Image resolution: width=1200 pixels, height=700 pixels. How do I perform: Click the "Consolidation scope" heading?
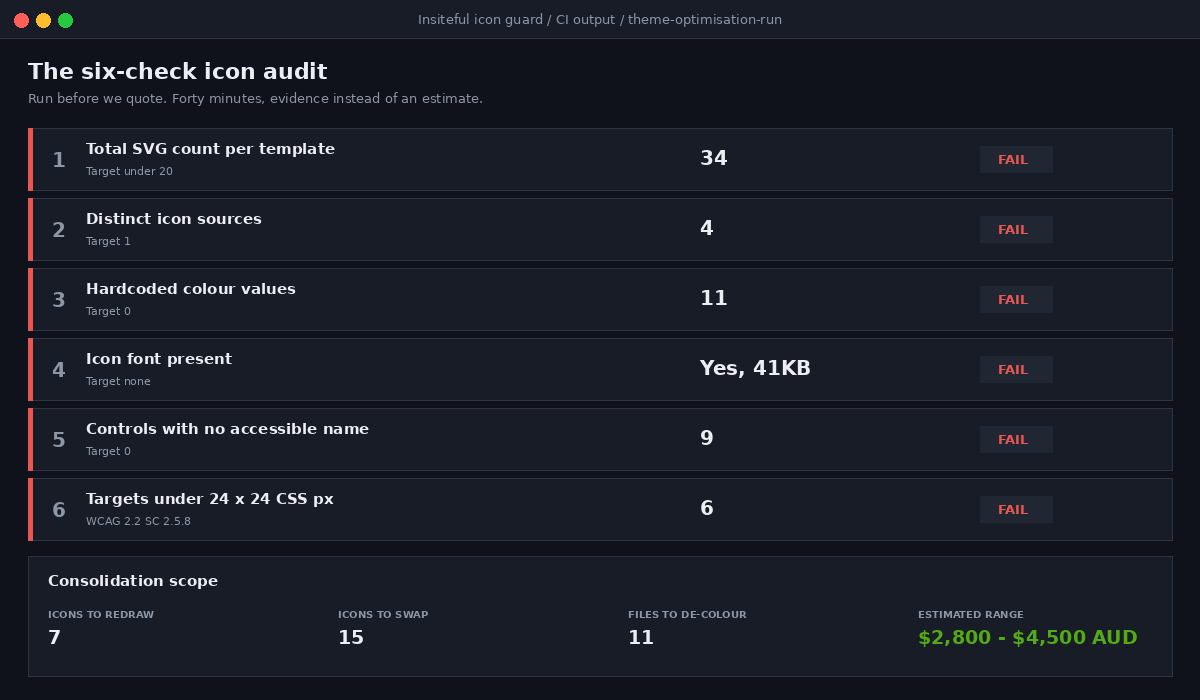(x=133, y=581)
